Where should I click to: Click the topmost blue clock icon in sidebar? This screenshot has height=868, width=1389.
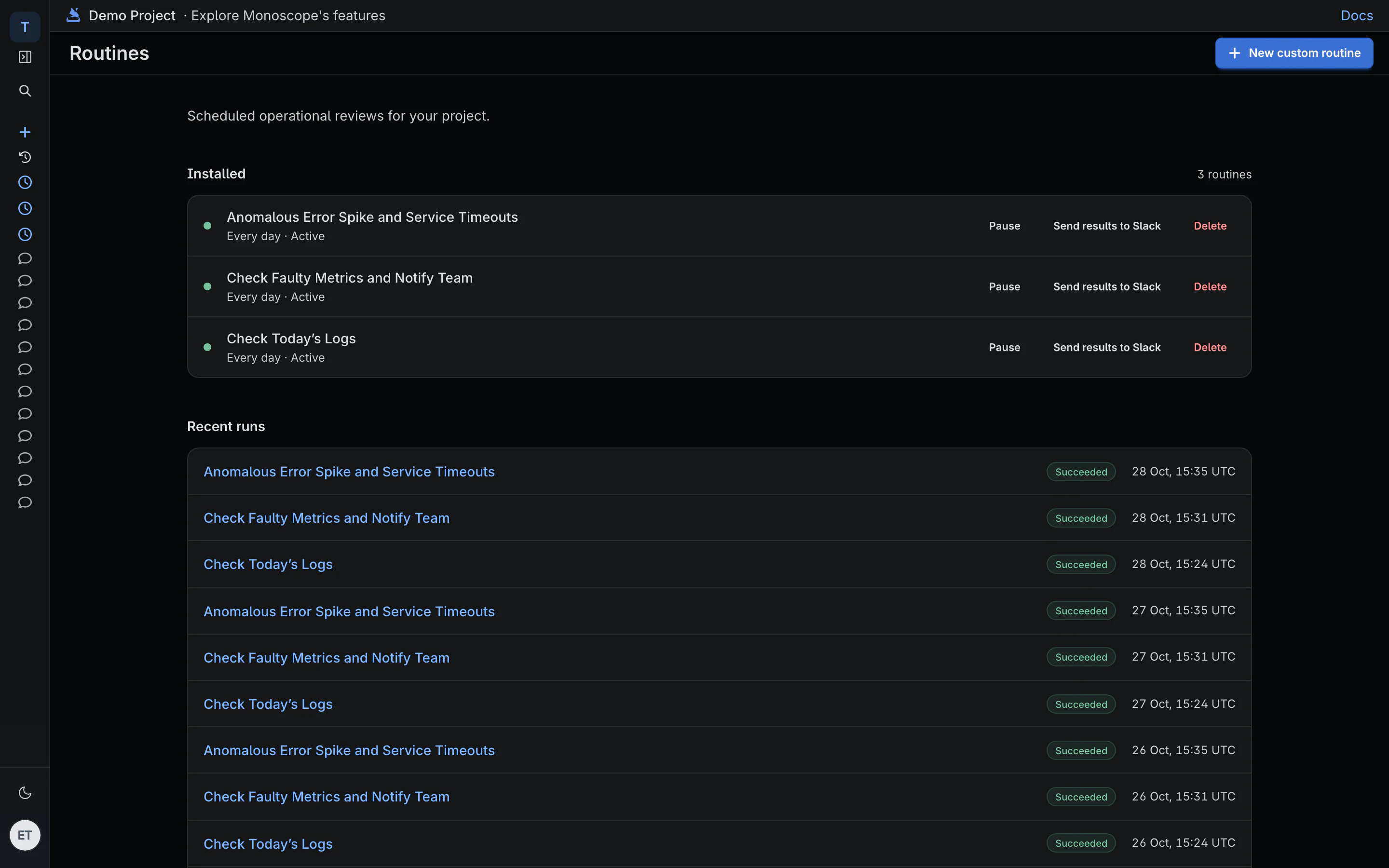25,183
